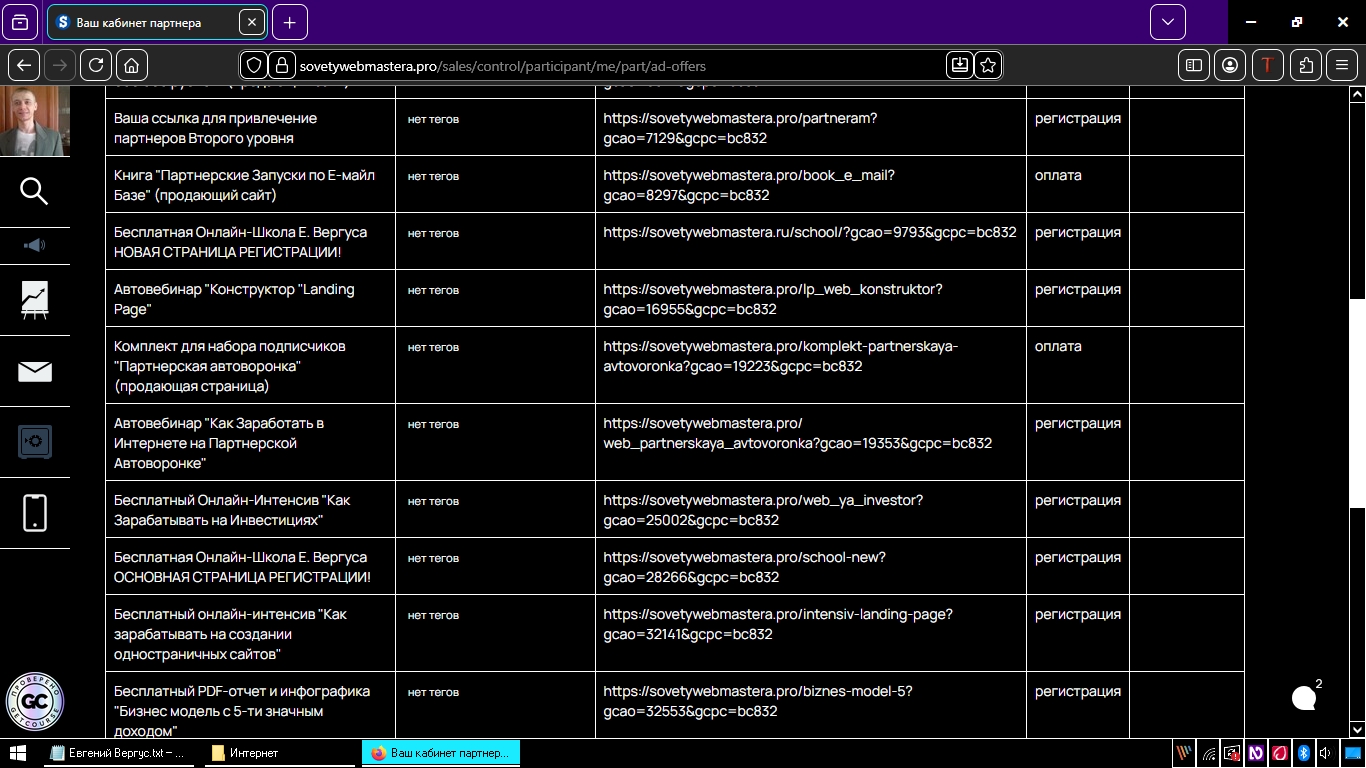Screen dimensions: 1366x768
Task: Click the GetCourse verified badge
Action: pyautogui.click(x=35, y=701)
